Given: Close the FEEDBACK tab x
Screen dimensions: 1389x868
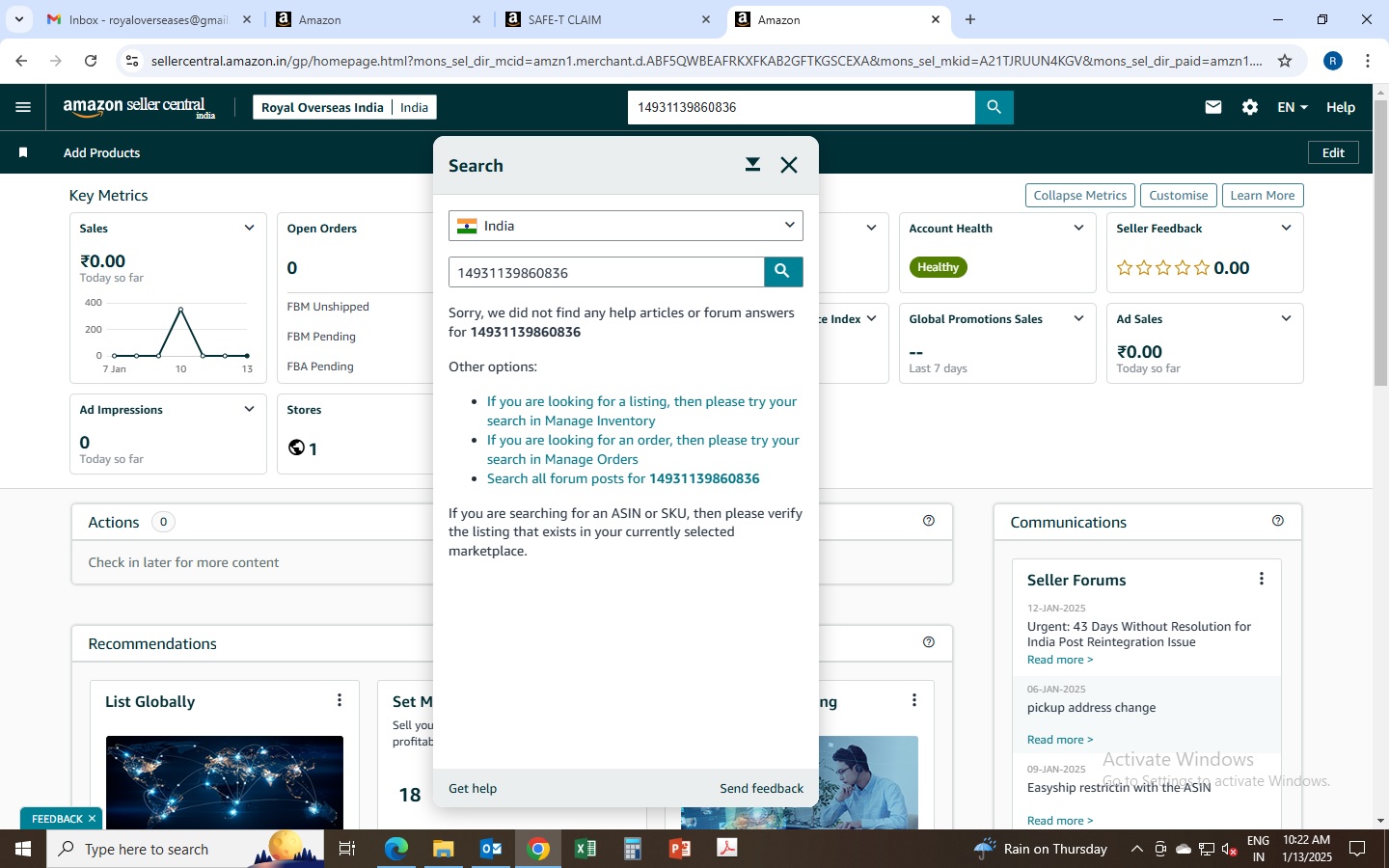Looking at the screenshot, I should click(92, 819).
